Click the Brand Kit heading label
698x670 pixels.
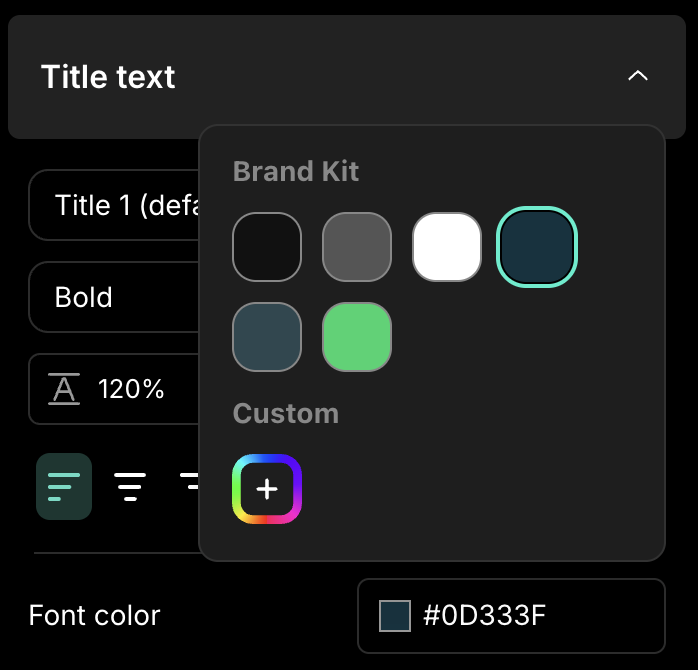point(296,171)
